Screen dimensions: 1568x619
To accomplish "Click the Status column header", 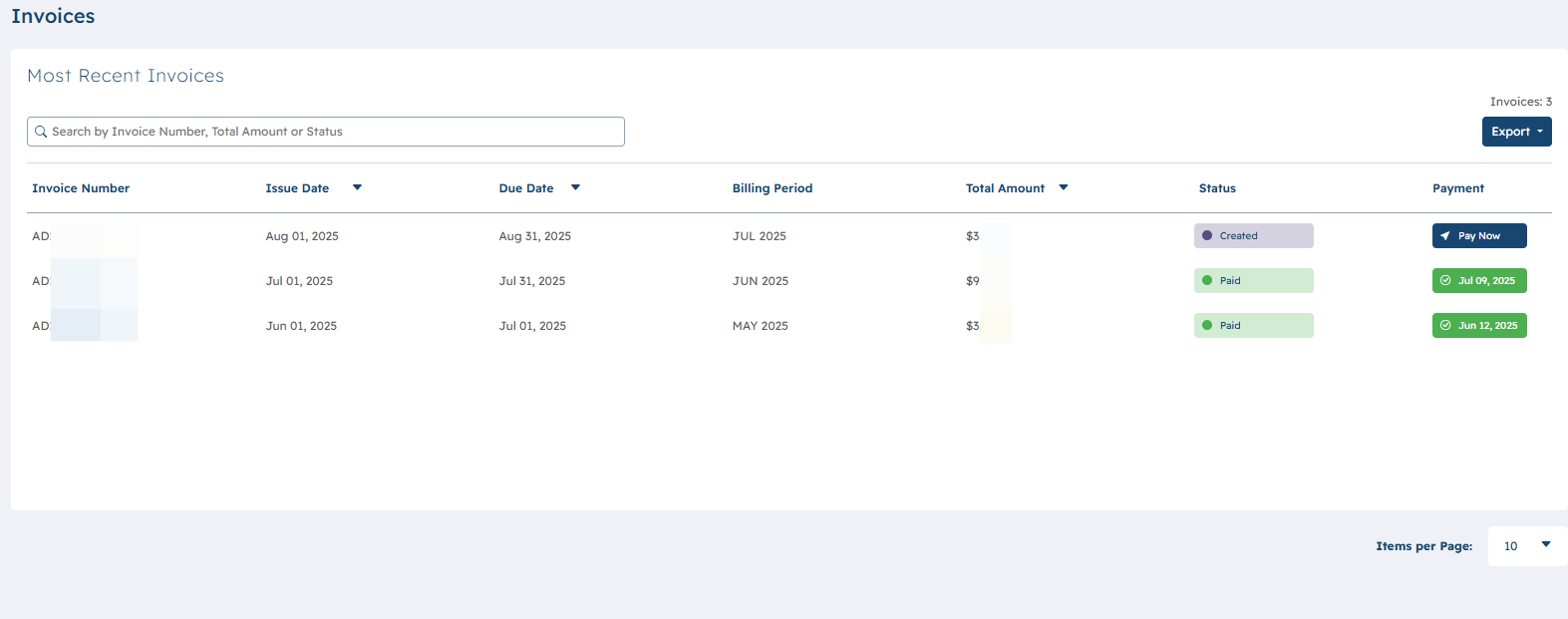I will tap(1217, 188).
